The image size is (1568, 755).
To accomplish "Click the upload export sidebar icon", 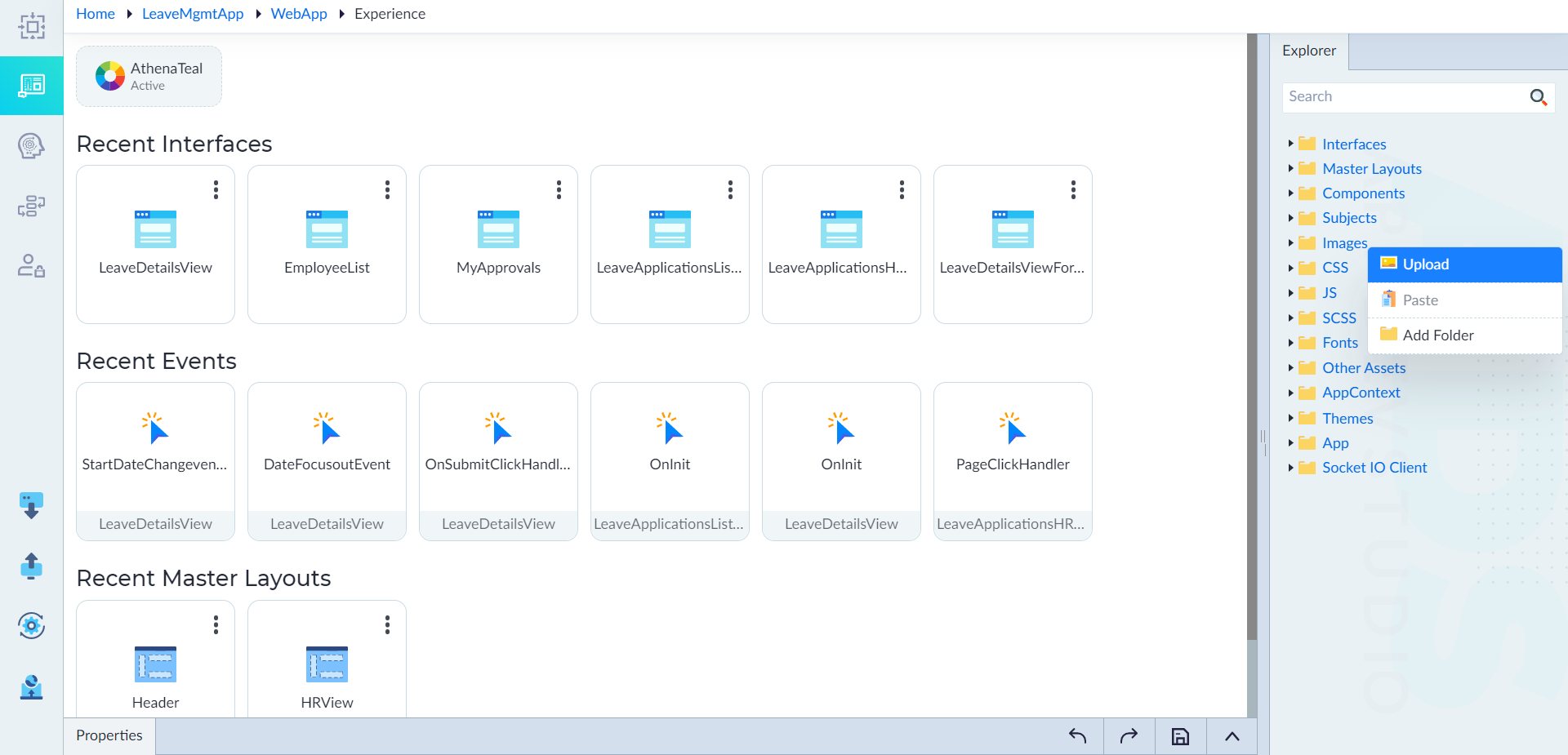I will point(31,566).
